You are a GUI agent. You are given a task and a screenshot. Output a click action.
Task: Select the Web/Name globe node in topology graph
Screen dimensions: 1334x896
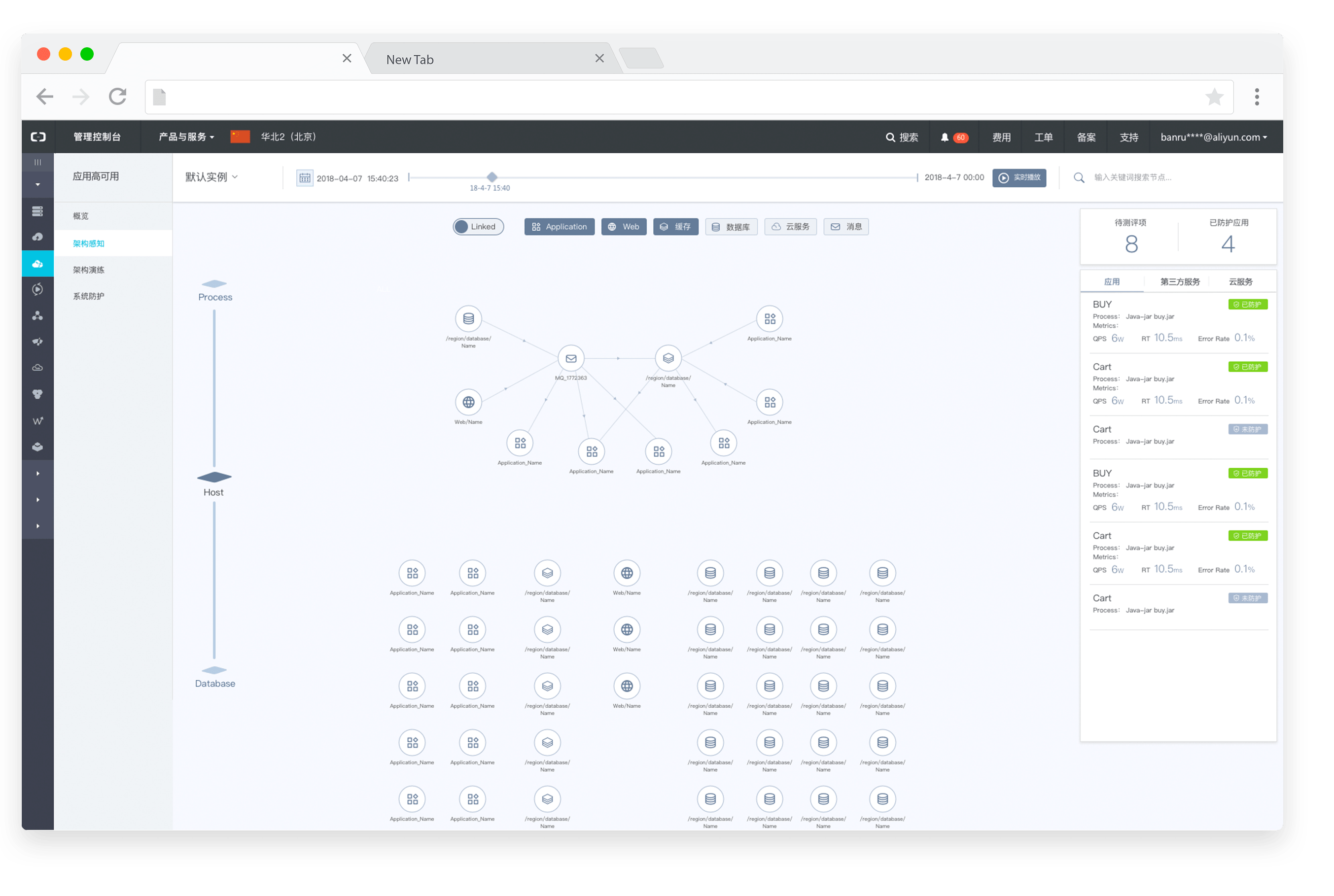click(468, 403)
